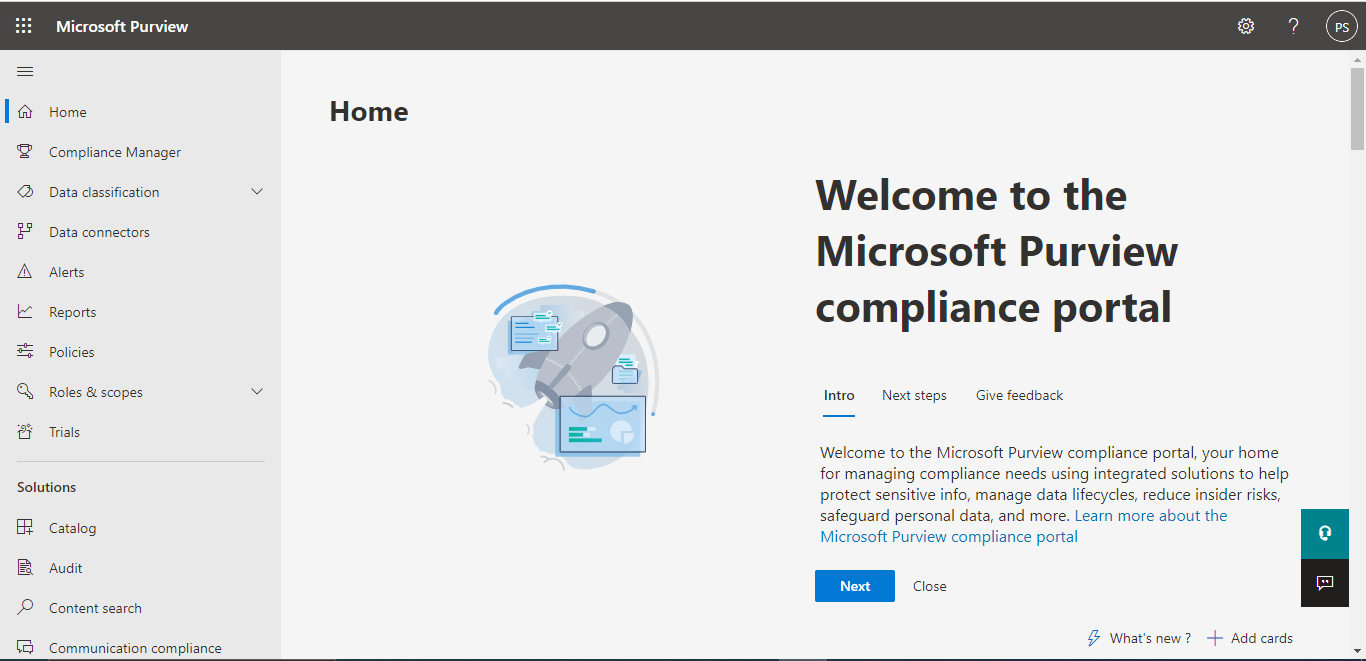Screen dimensions: 1366x661
Task: Open the dark feedback chat button
Action: pyautogui.click(x=1325, y=583)
